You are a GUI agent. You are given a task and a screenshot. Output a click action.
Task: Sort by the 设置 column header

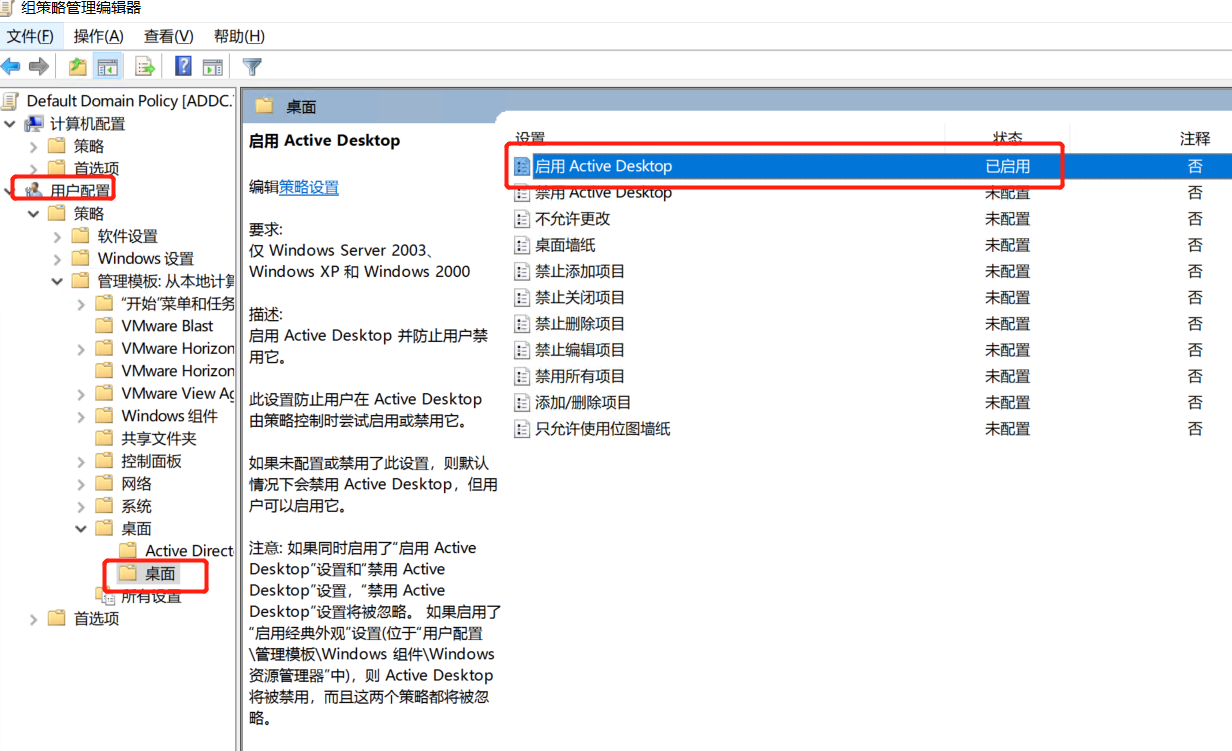(530, 138)
